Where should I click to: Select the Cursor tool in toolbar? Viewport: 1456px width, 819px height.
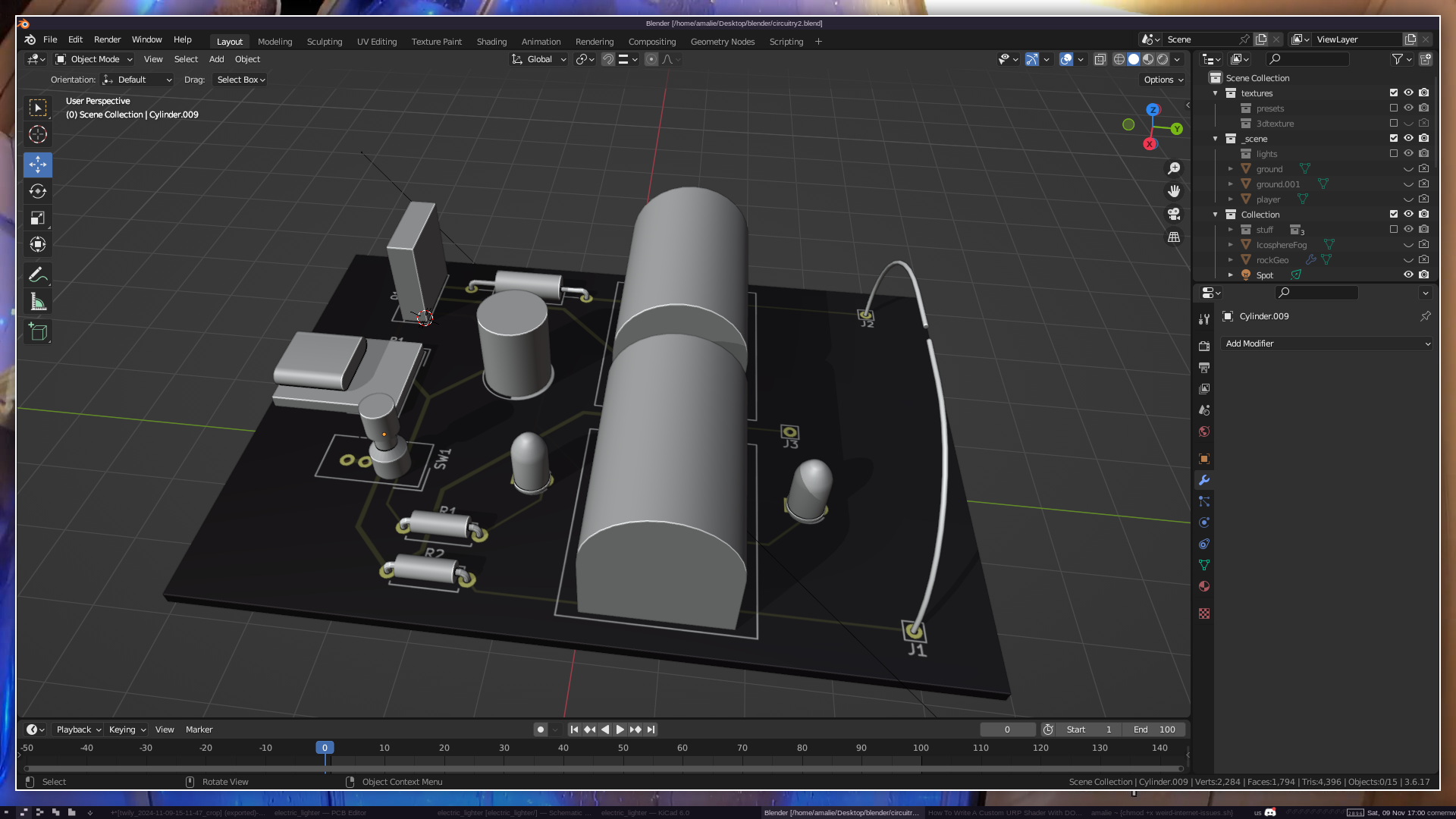pyautogui.click(x=38, y=134)
